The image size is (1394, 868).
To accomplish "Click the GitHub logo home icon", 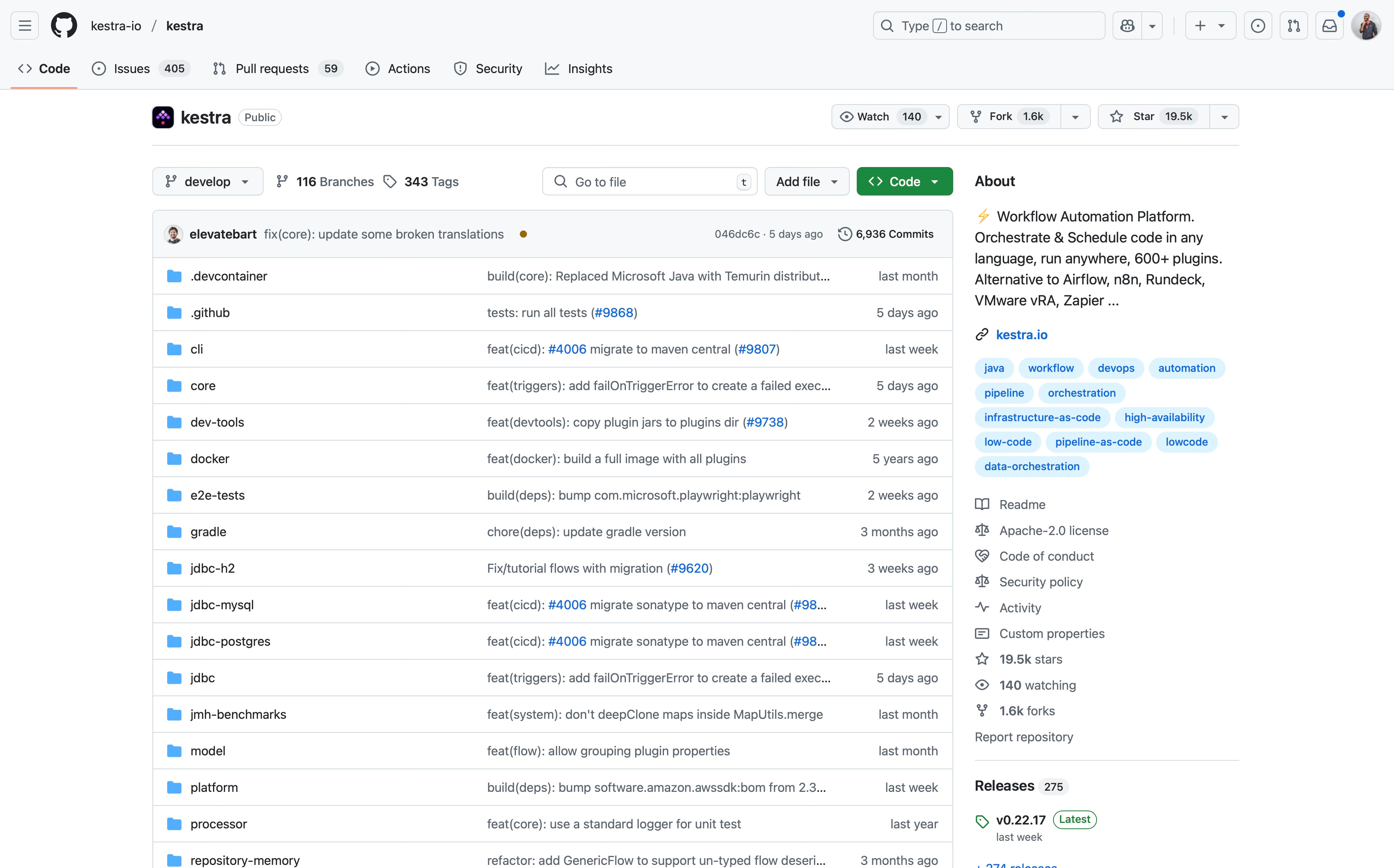I will (x=64, y=26).
